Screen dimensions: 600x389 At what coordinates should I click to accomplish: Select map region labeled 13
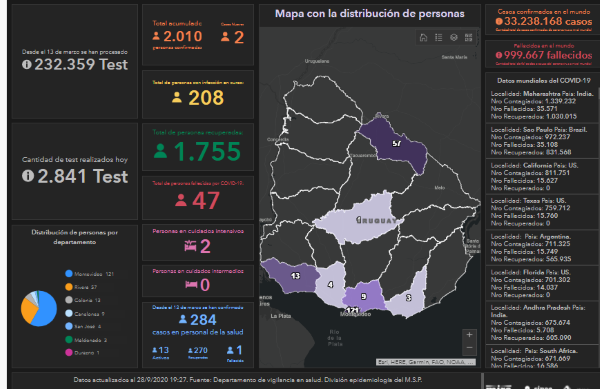pyautogui.click(x=290, y=275)
